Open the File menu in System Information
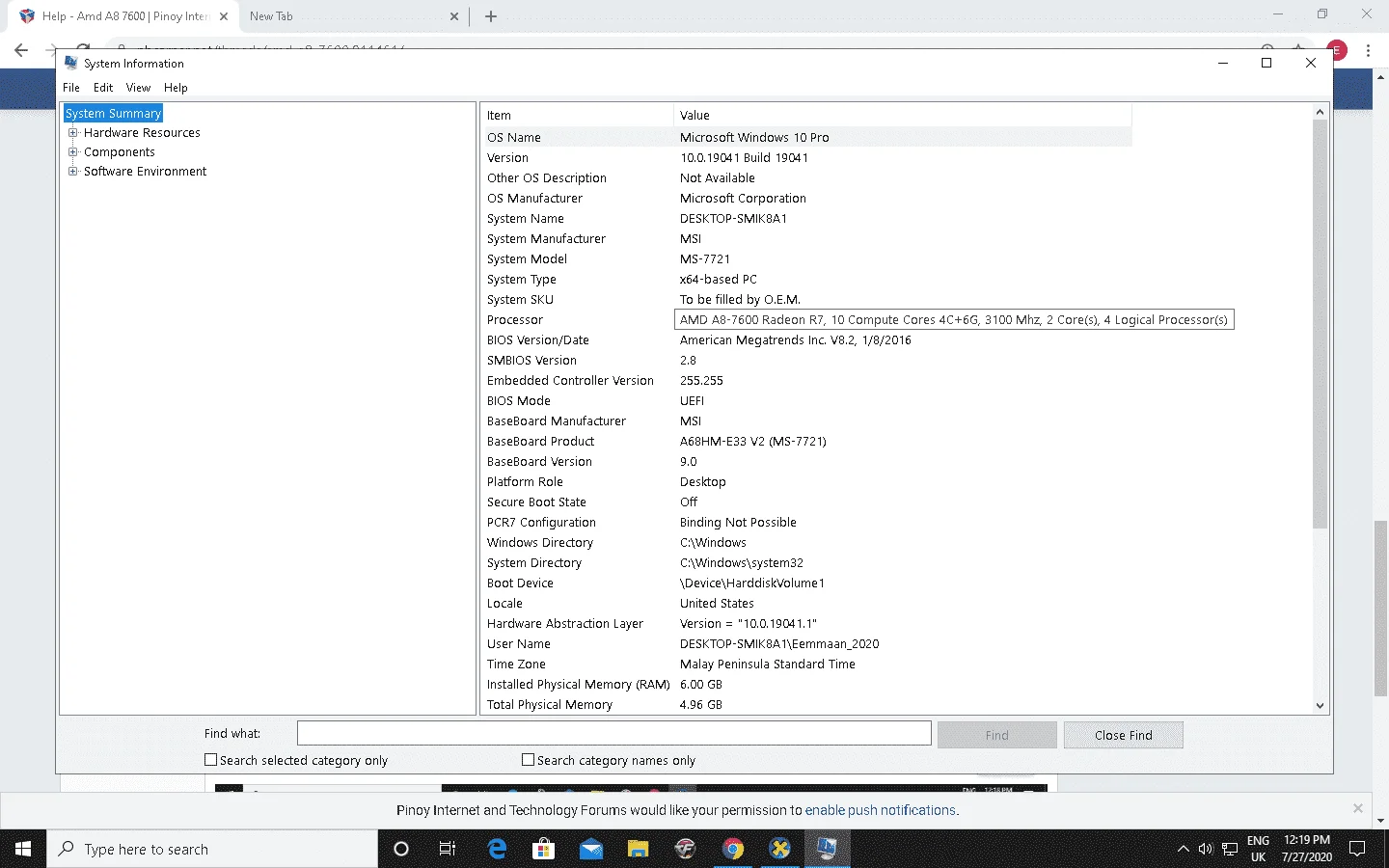This screenshot has width=1389, height=868. [x=71, y=88]
